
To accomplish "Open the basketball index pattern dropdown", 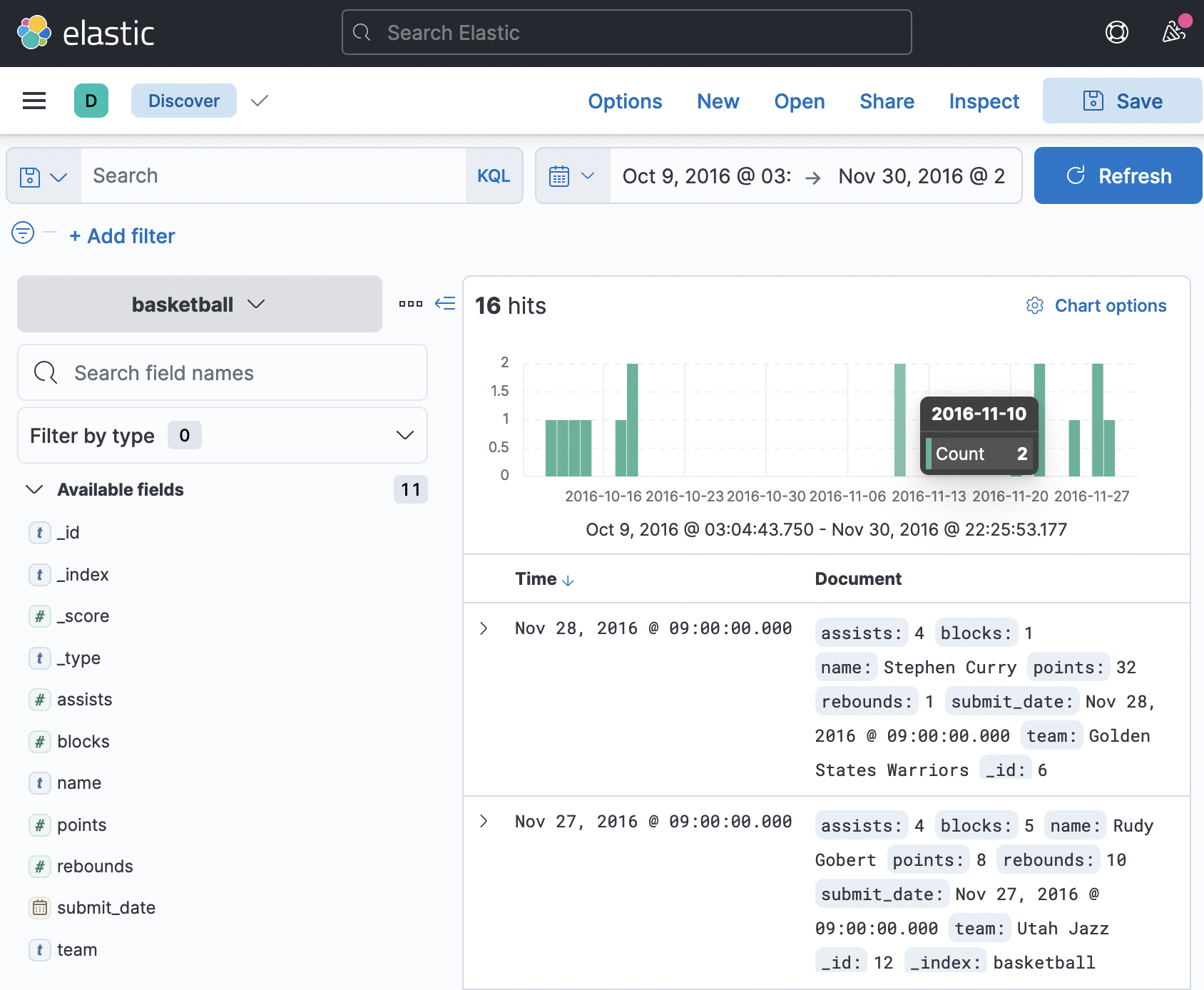I will [x=200, y=304].
